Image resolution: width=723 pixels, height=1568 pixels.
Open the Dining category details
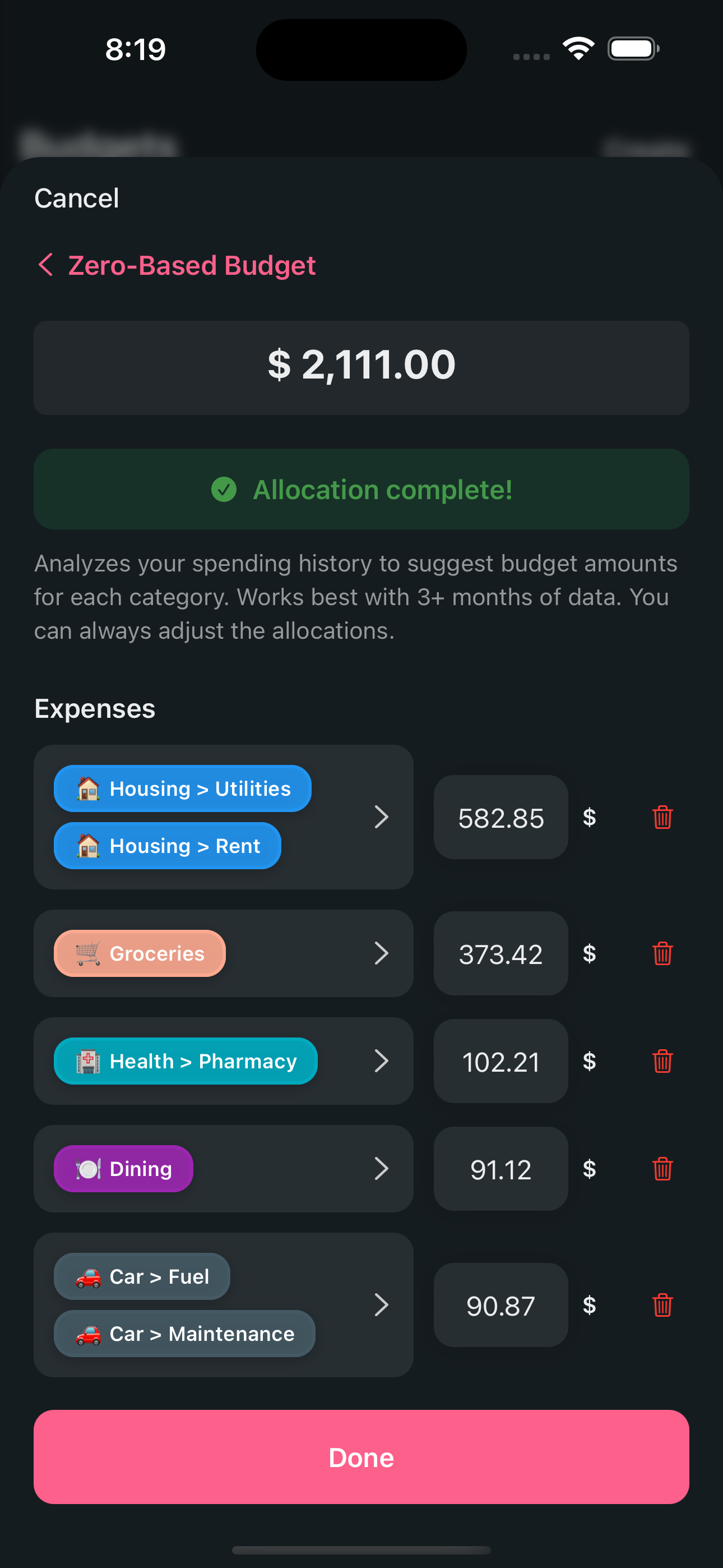click(x=382, y=1169)
